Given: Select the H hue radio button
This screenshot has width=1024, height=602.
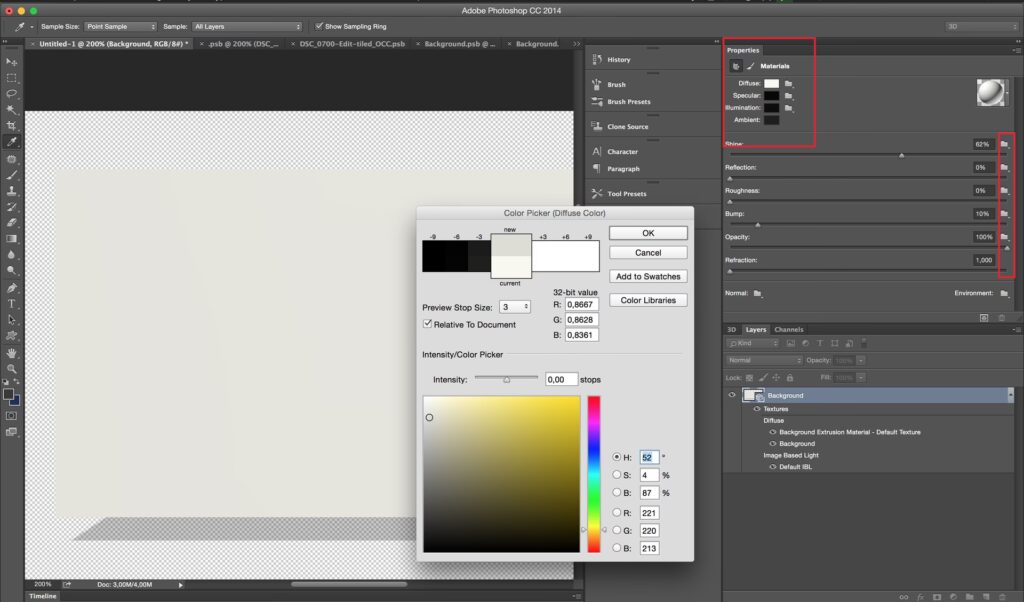Looking at the screenshot, I should [x=616, y=456].
